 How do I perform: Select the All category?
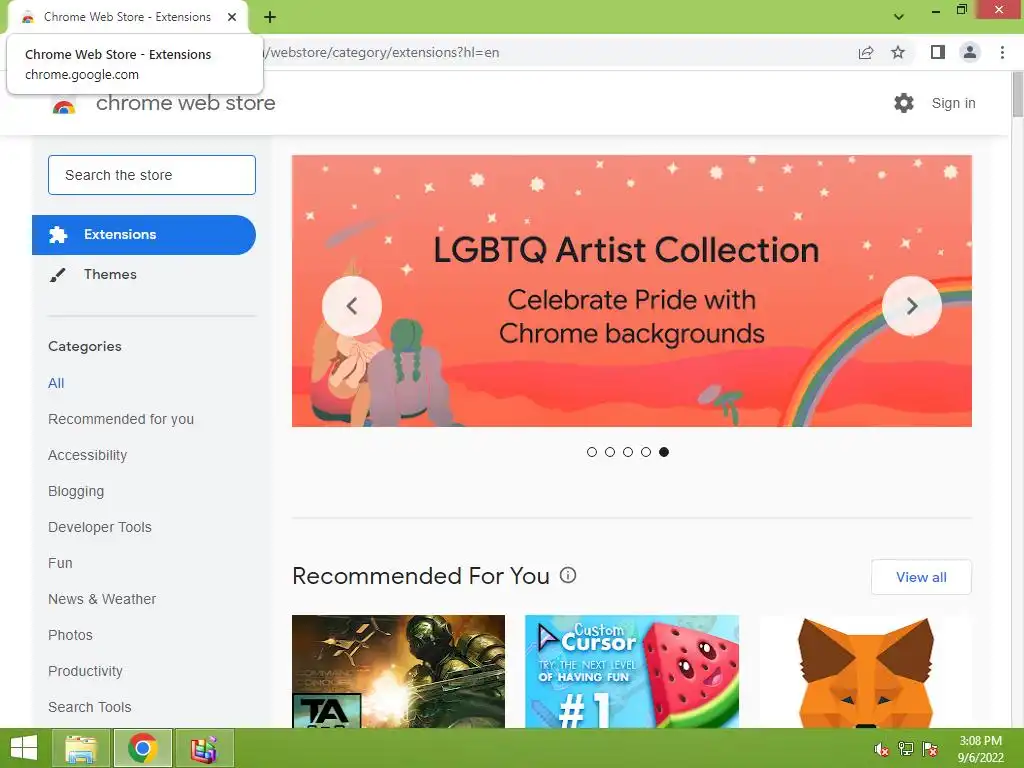(x=56, y=383)
